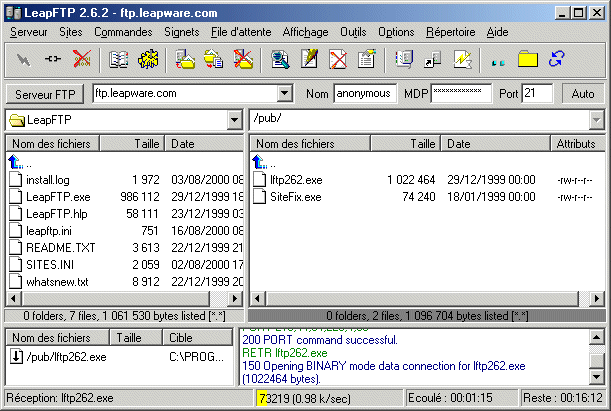
Task: Select lftp262.exe in the remote file list
Action: tap(296, 180)
